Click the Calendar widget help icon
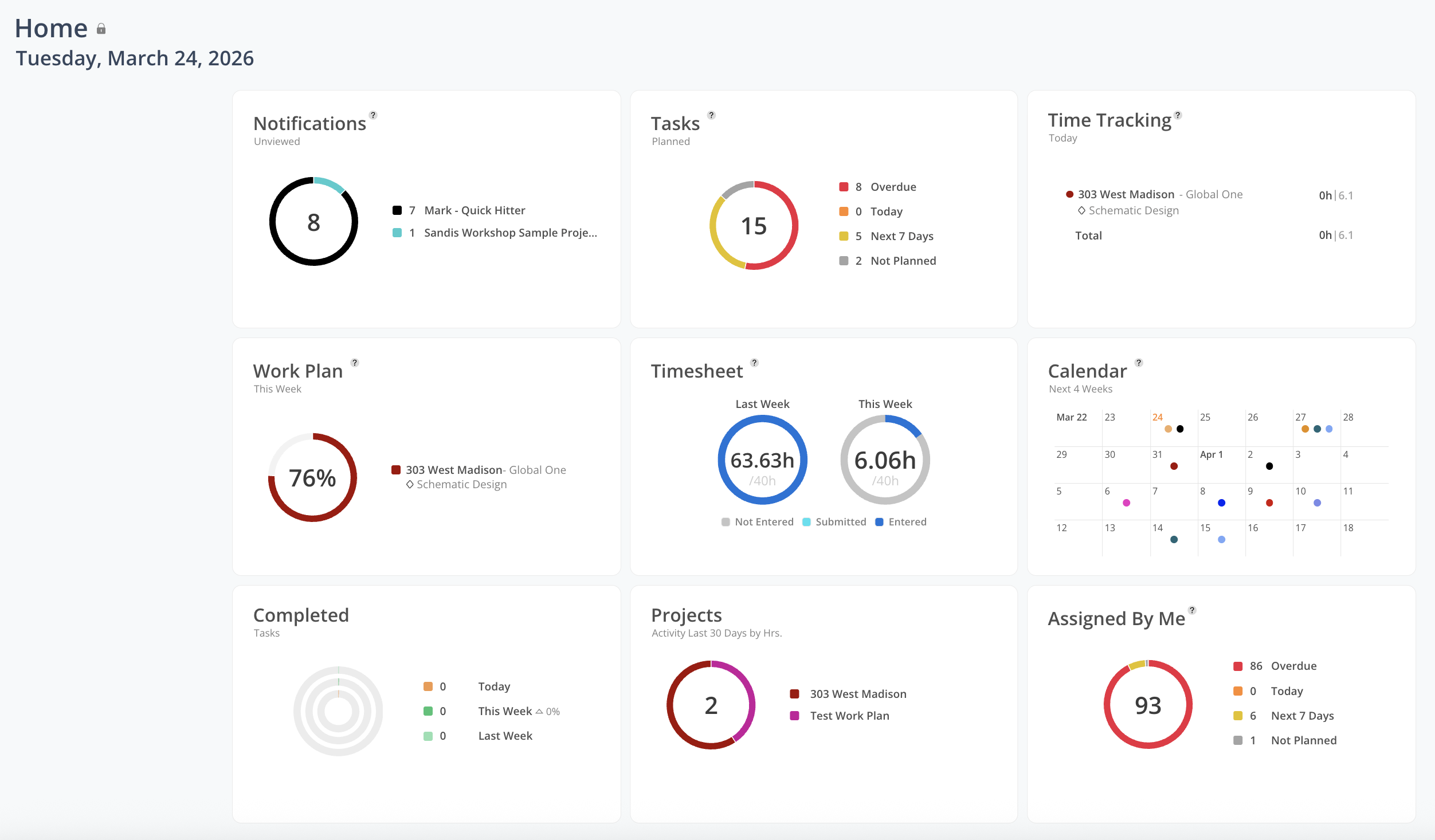The width and height of the screenshot is (1435, 840). pos(1139,363)
